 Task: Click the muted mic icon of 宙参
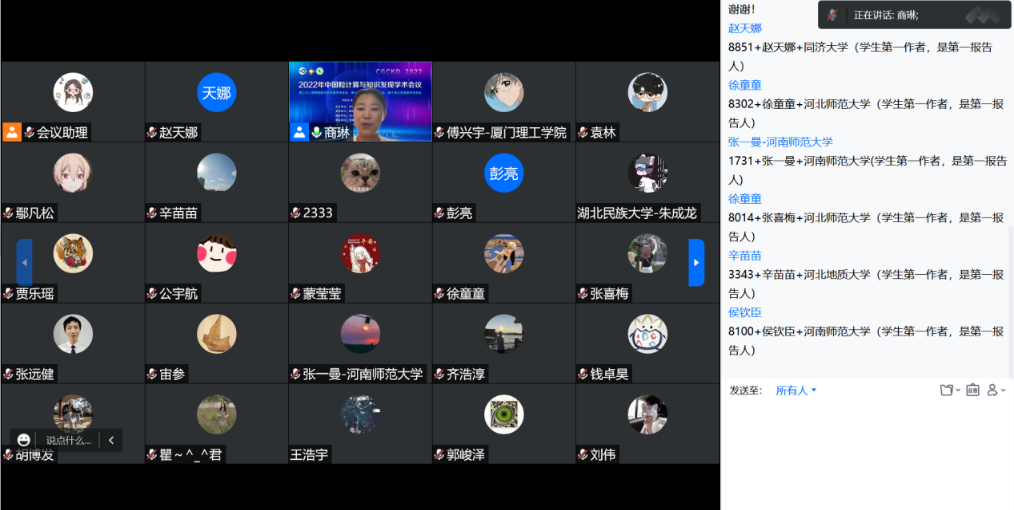(152, 374)
